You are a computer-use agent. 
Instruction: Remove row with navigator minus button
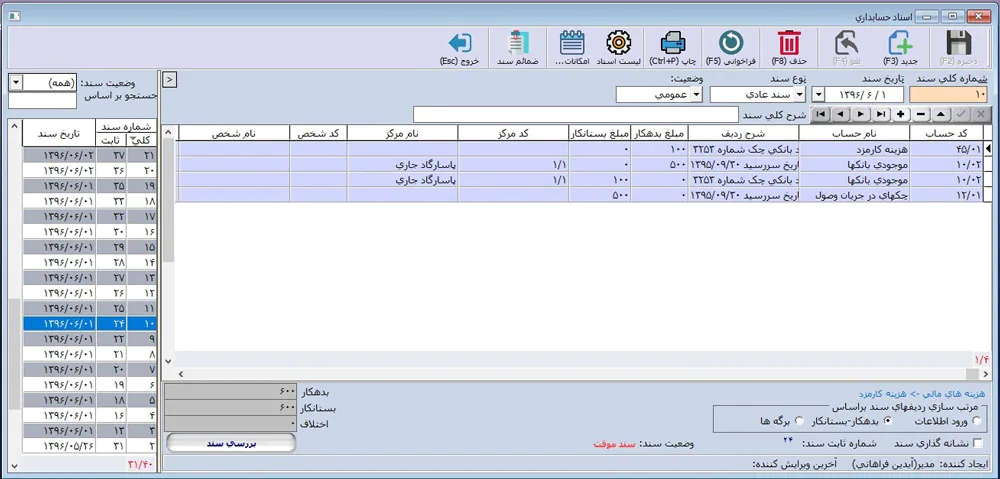pyautogui.click(x=921, y=114)
